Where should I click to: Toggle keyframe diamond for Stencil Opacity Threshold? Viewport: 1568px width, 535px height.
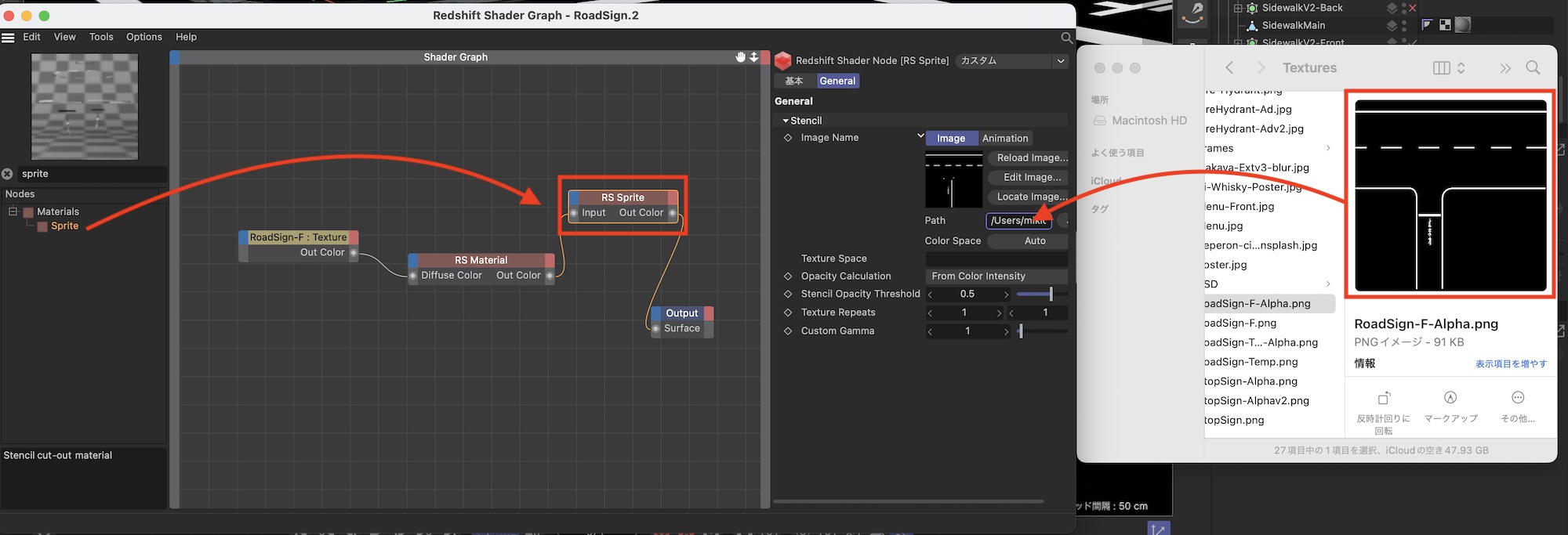click(x=788, y=295)
